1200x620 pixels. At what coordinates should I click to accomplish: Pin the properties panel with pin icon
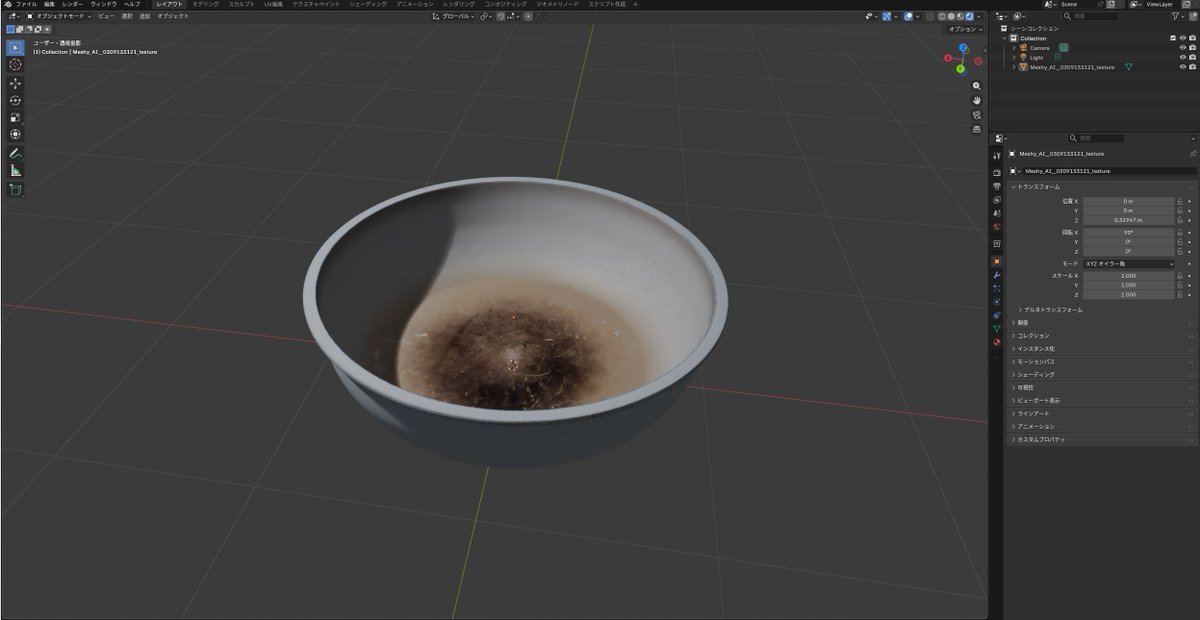pyautogui.click(x=1192, y=154)
